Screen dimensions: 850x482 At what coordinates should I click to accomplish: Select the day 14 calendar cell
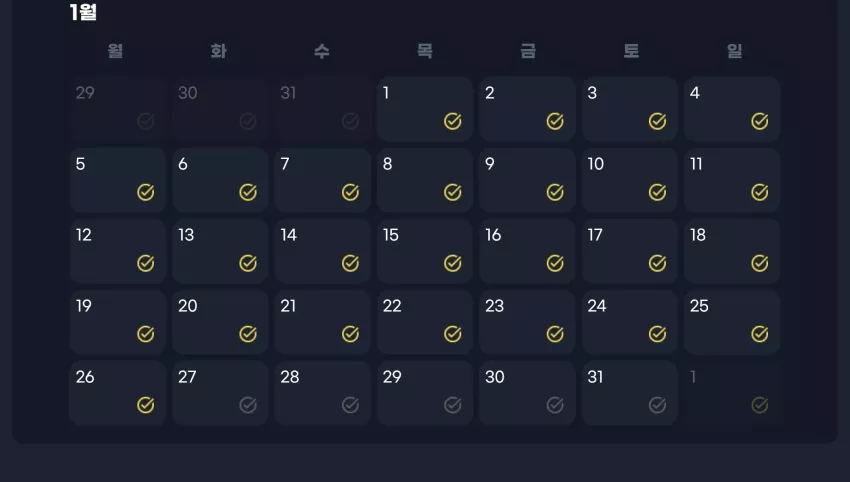(323, 251)
